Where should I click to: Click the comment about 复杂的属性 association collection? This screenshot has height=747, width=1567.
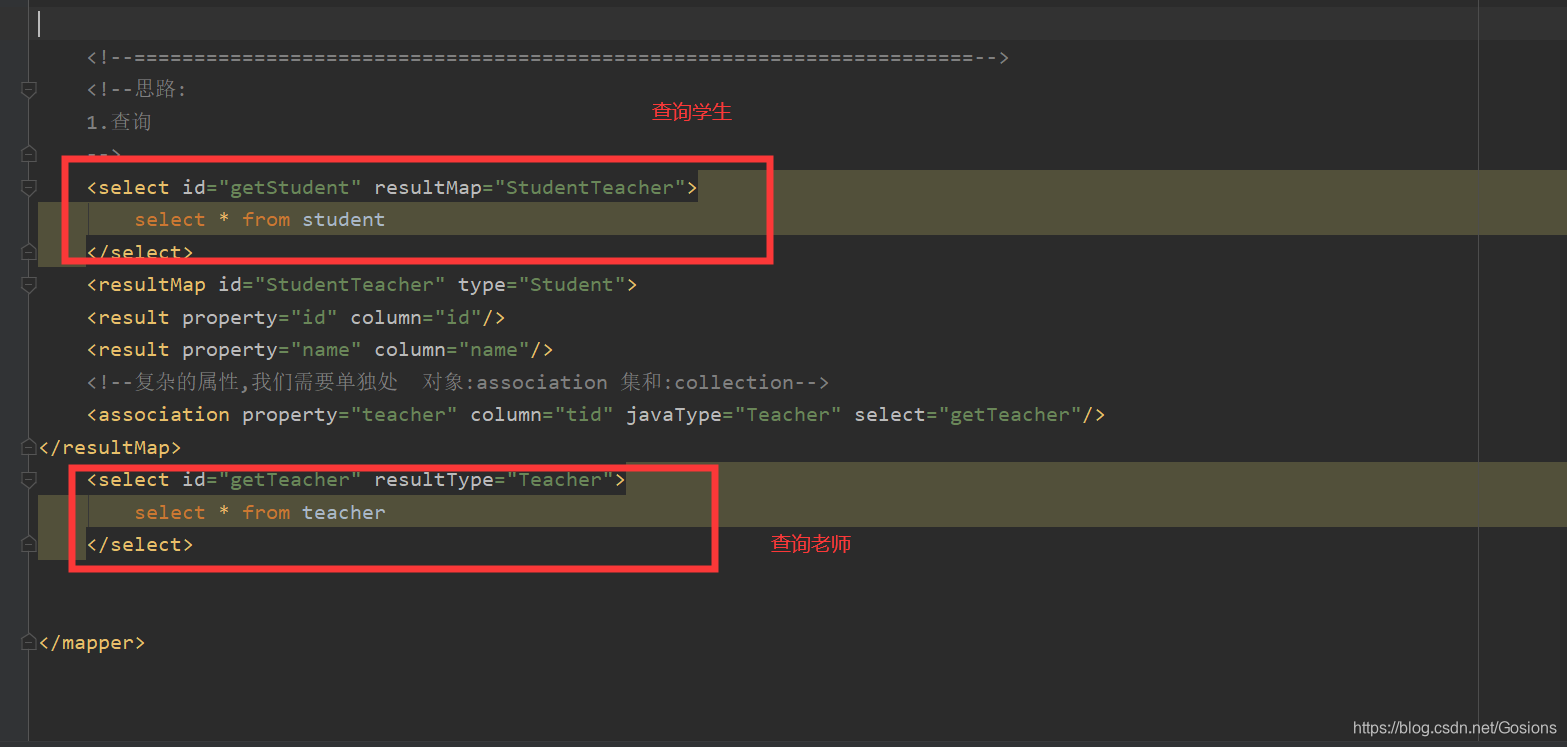pyautogui.click(x=458, y=382)
